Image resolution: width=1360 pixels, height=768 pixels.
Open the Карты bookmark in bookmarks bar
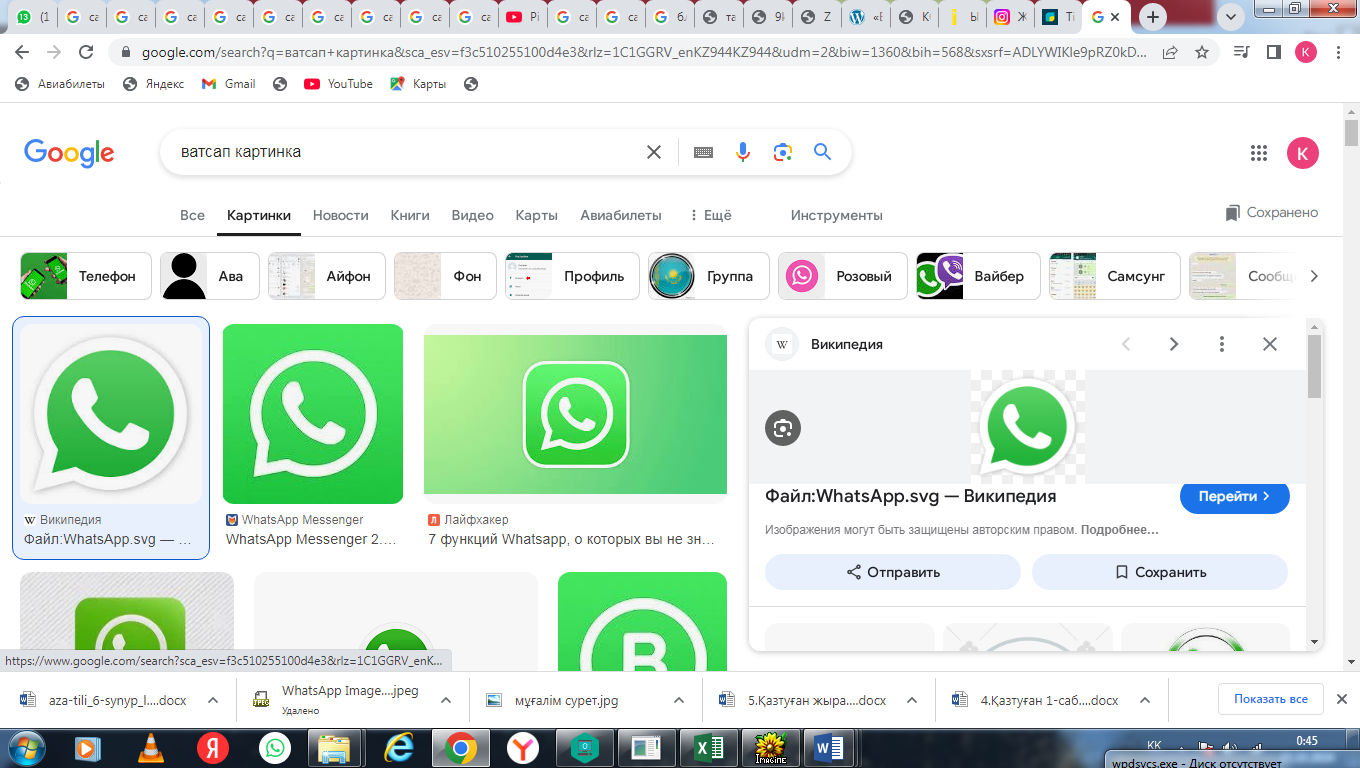[x=417, y=84]
